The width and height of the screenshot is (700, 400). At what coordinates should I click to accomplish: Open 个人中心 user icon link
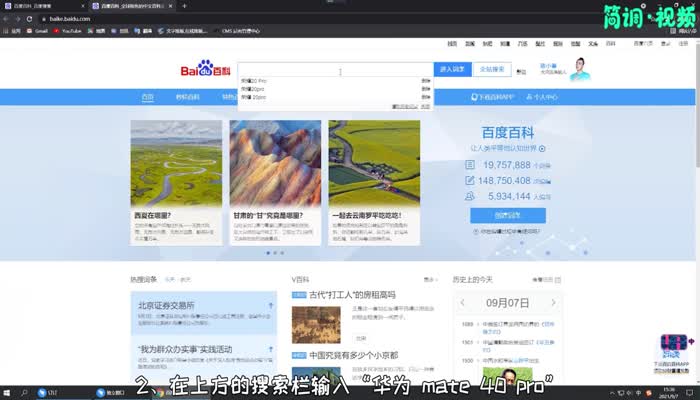point(541,97)
